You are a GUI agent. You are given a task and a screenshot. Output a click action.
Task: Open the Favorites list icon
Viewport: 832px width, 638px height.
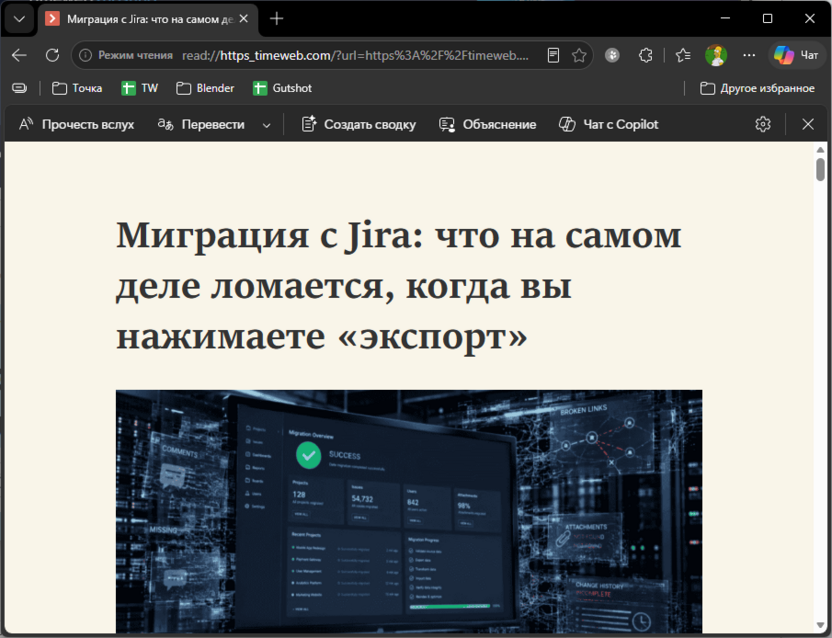pos(683,55)
